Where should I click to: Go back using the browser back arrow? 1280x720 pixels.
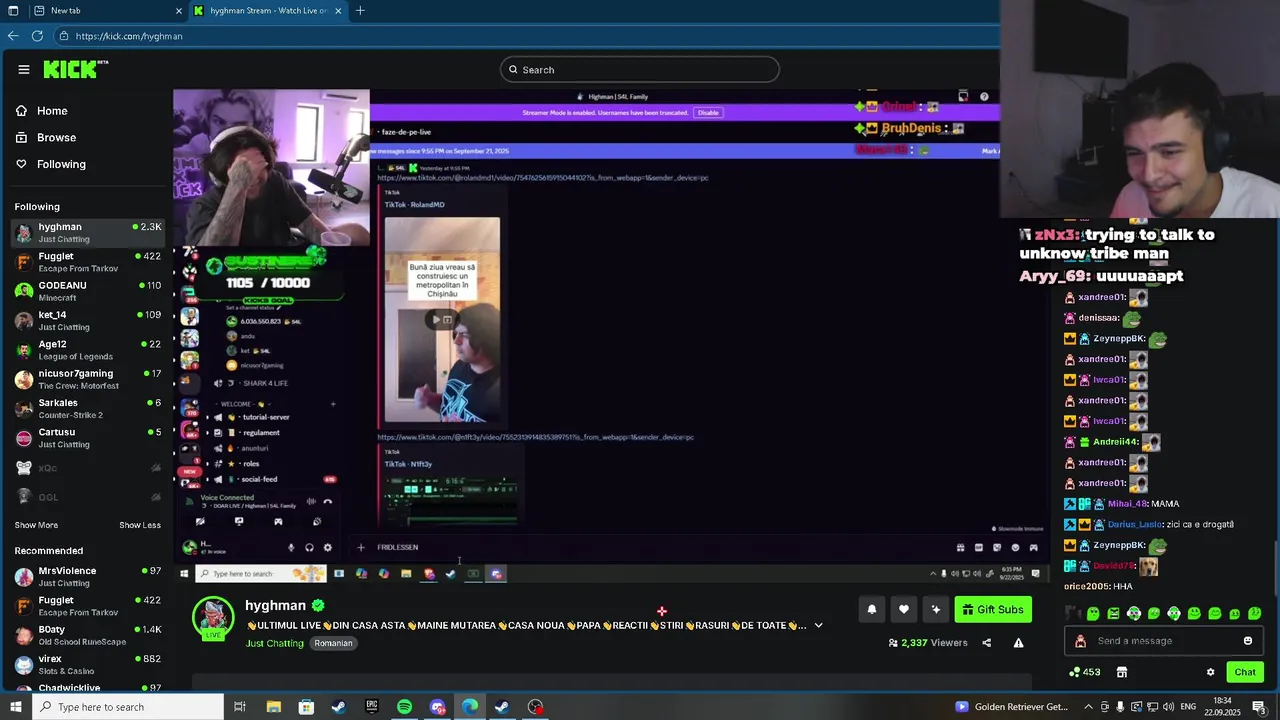coord(13,36)
